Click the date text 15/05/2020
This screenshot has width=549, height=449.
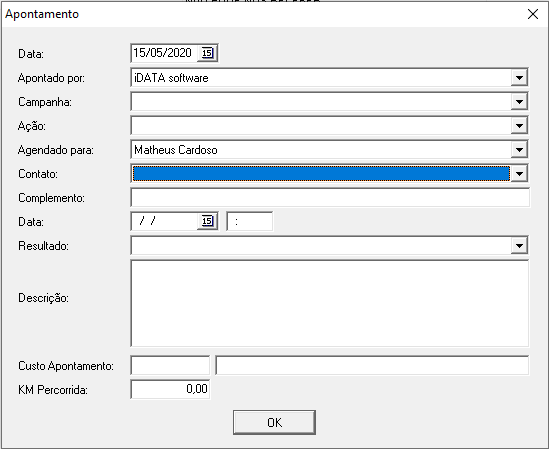coord(162,53)
